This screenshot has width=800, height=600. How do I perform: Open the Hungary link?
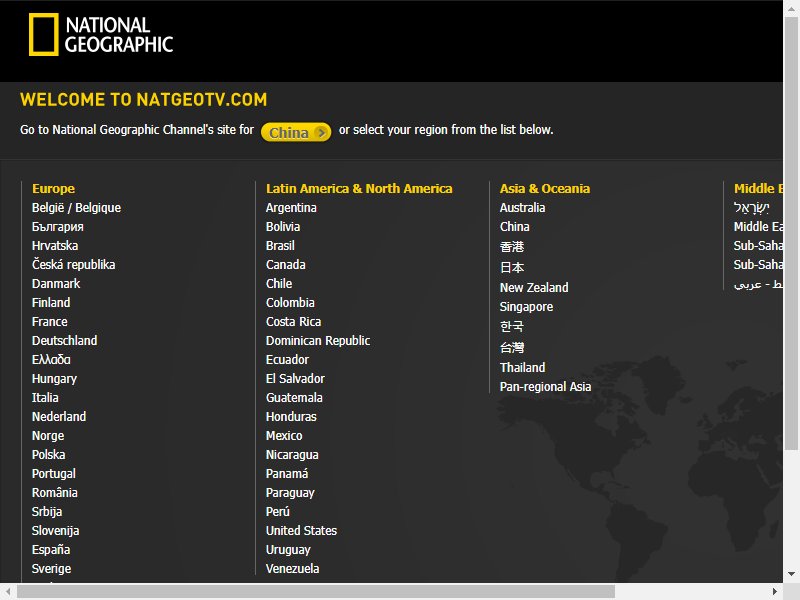coord(54,379)
